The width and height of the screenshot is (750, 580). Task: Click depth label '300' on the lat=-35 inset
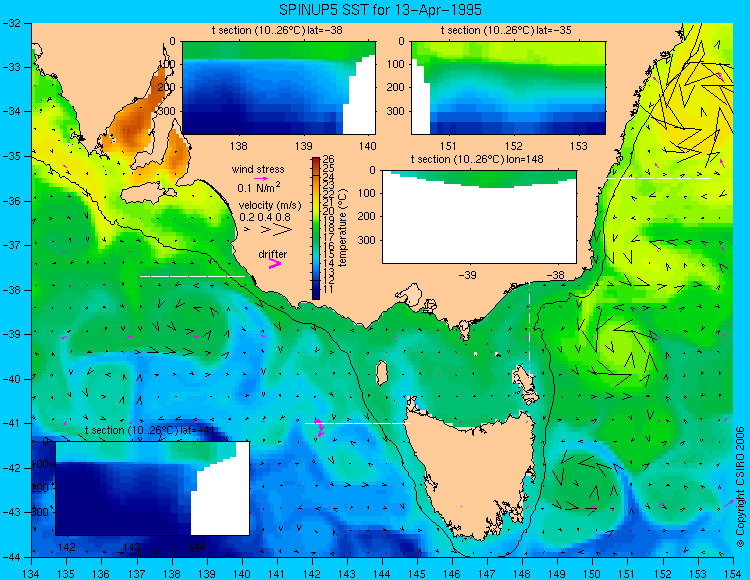coord(396,111)
